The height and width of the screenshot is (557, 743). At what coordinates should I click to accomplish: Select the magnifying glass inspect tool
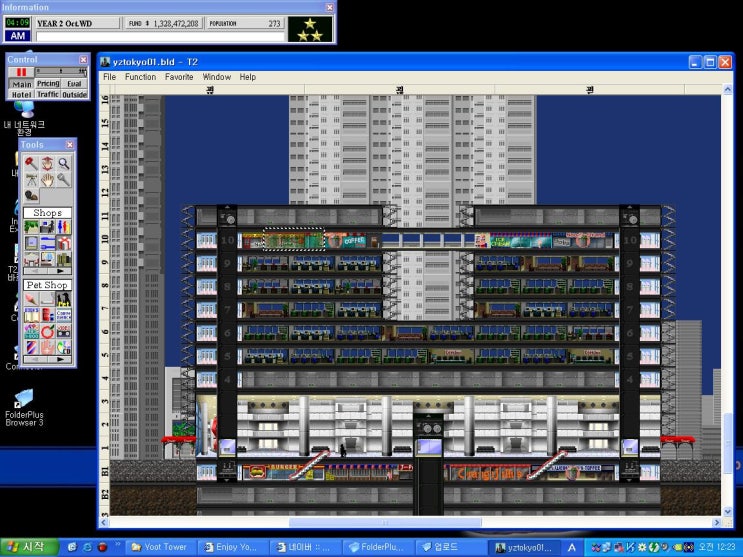pos(63,163)
